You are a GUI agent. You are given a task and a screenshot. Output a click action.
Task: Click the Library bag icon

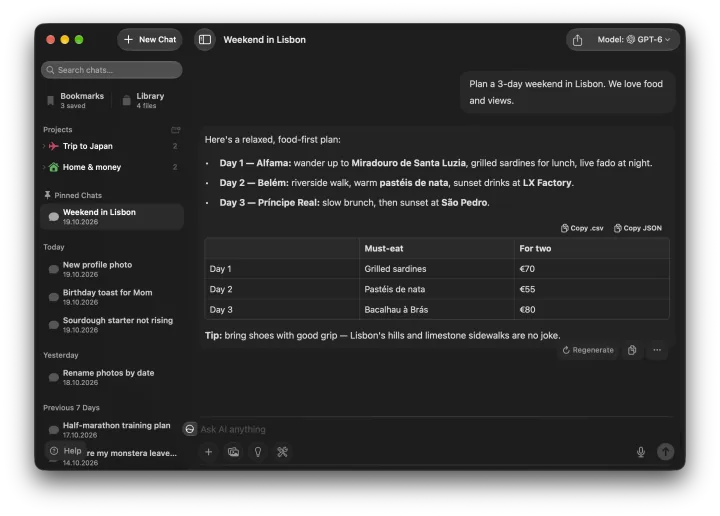tap(126, 101)
